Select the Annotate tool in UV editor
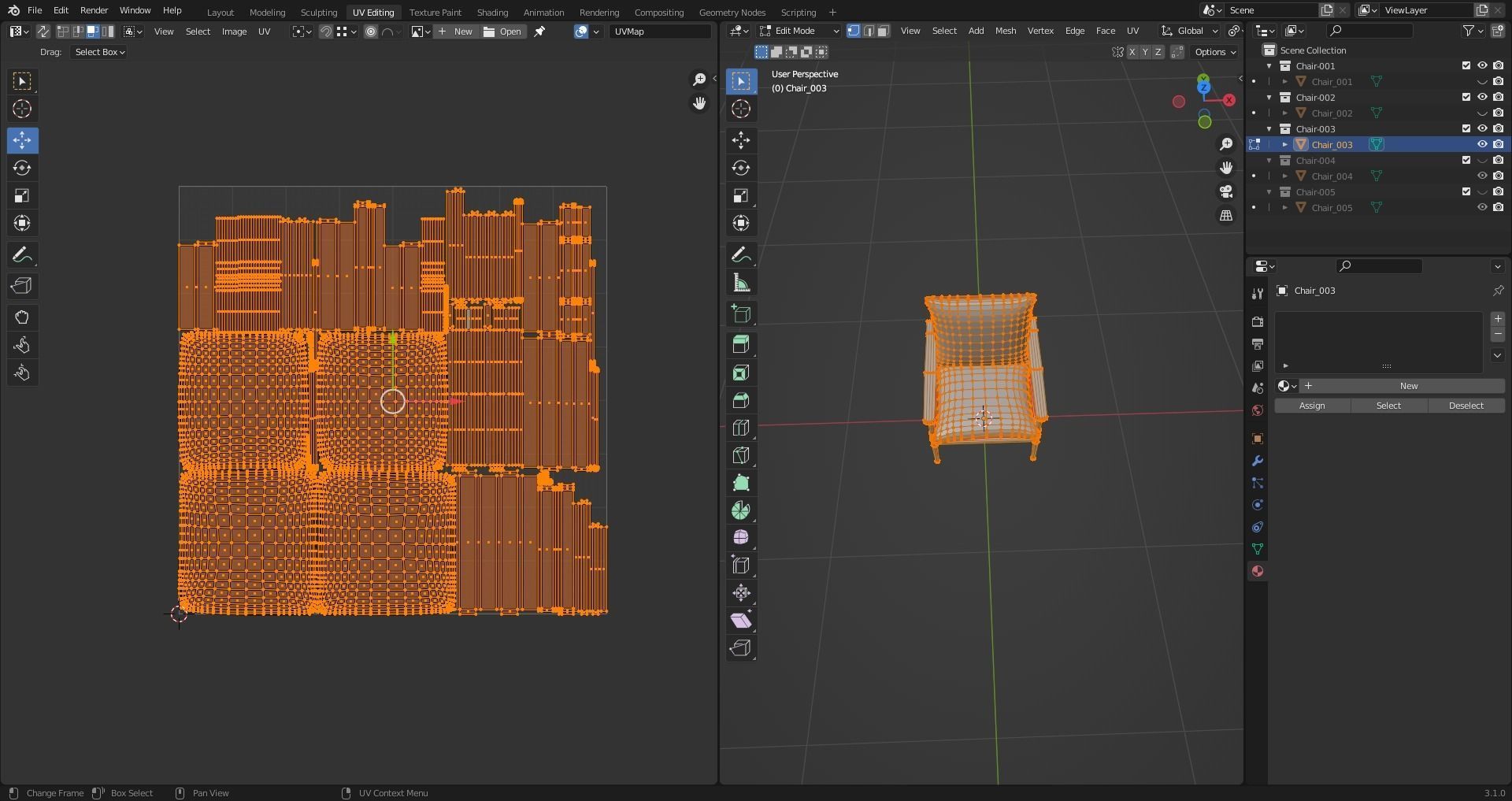Viewport: 1512px width, 801px height. 22,254
